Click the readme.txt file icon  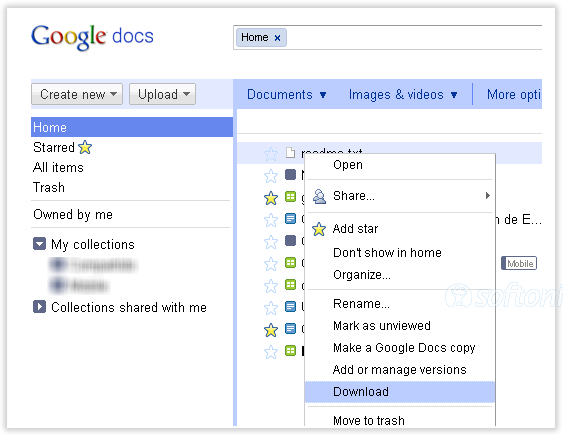[x=290, y=153]
